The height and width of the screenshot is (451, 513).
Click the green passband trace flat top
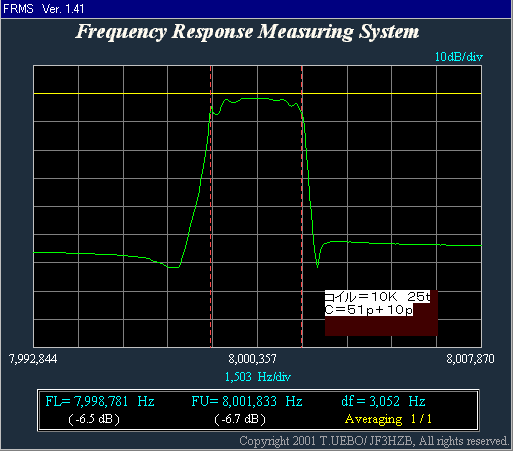(257, 99)
